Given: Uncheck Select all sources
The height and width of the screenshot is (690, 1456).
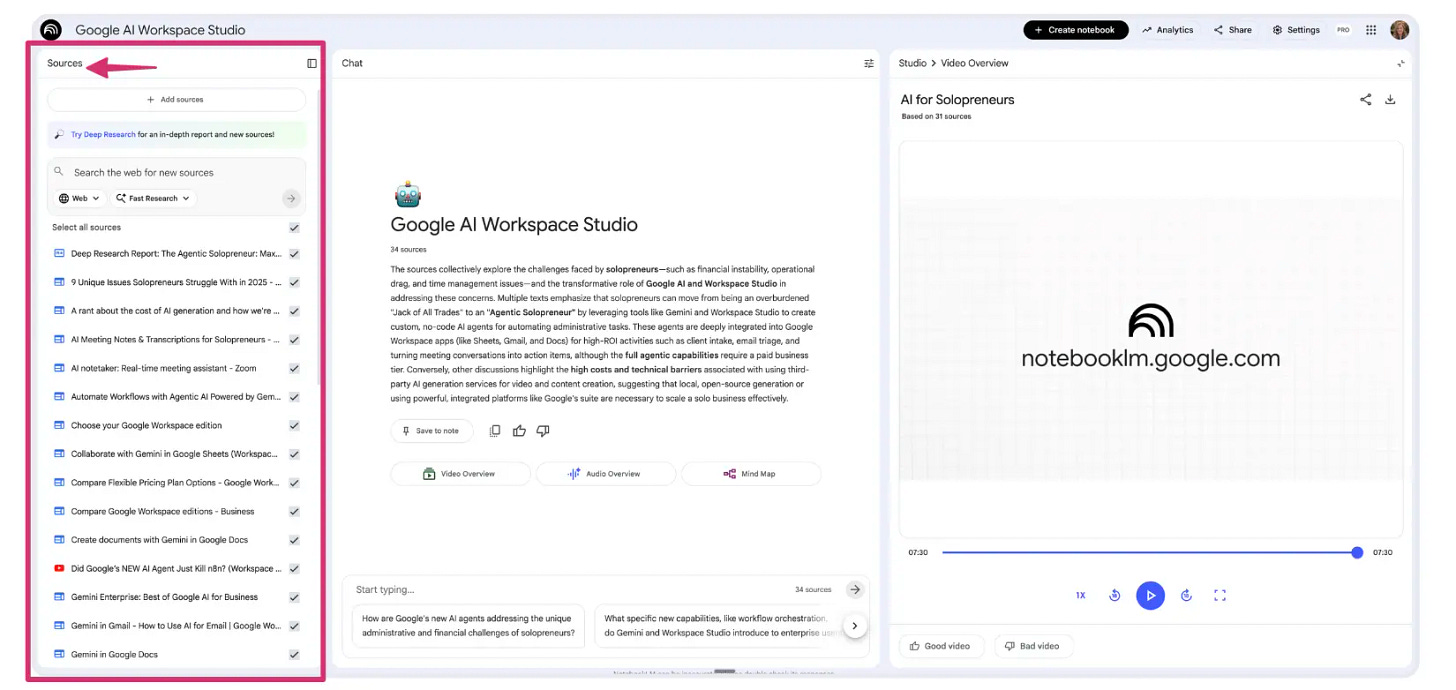Looking at the screenshot, I should [293, 227].
